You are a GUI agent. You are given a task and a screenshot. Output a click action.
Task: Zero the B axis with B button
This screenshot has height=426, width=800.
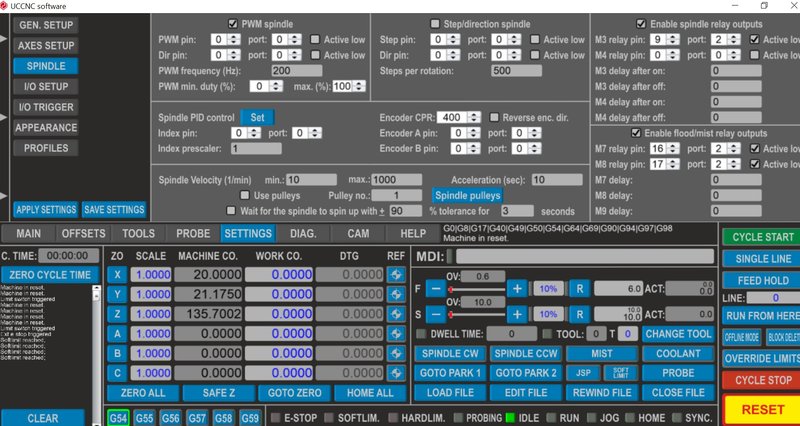tap(117, 354)
